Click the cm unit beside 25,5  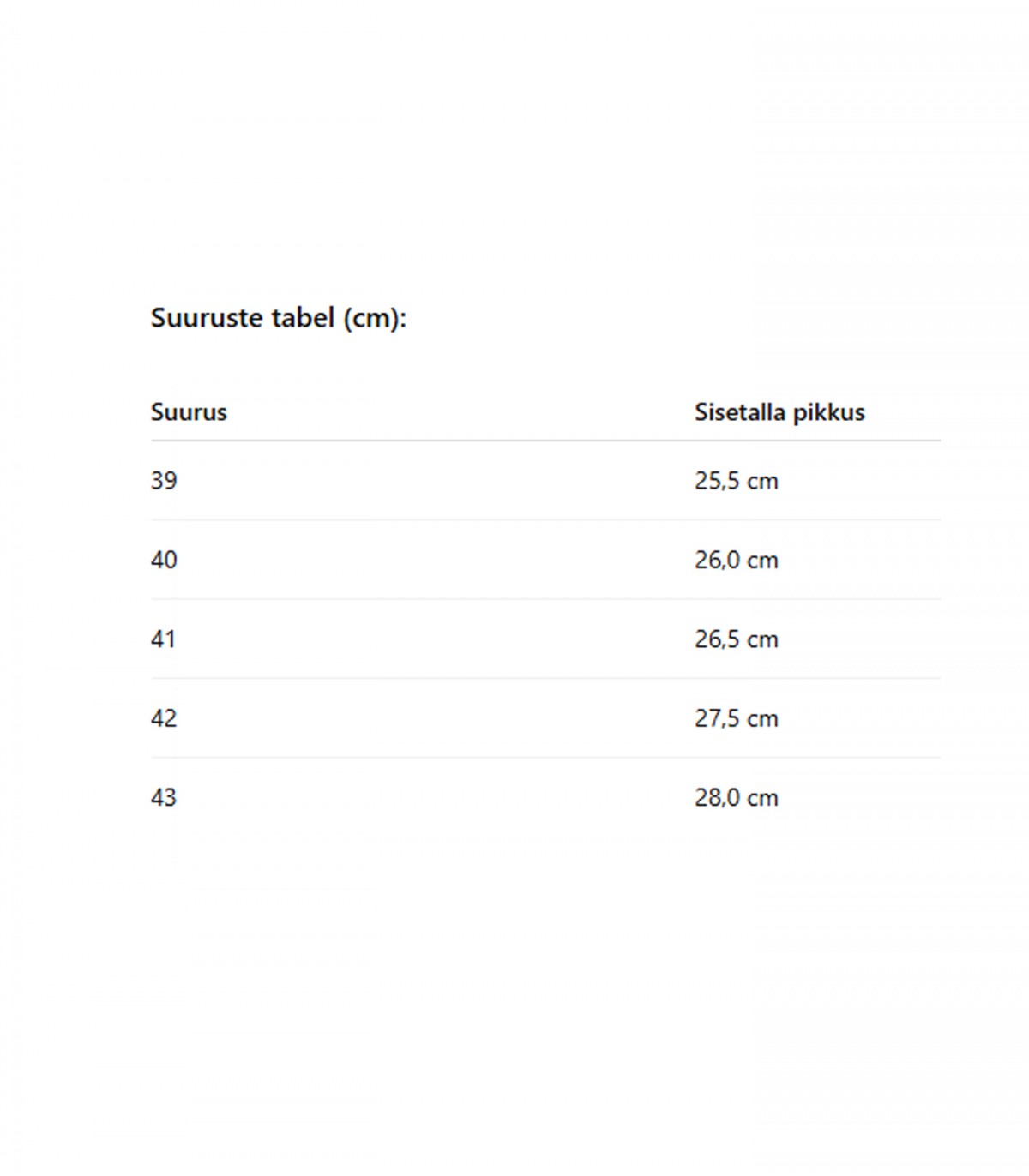coord(762,483)
